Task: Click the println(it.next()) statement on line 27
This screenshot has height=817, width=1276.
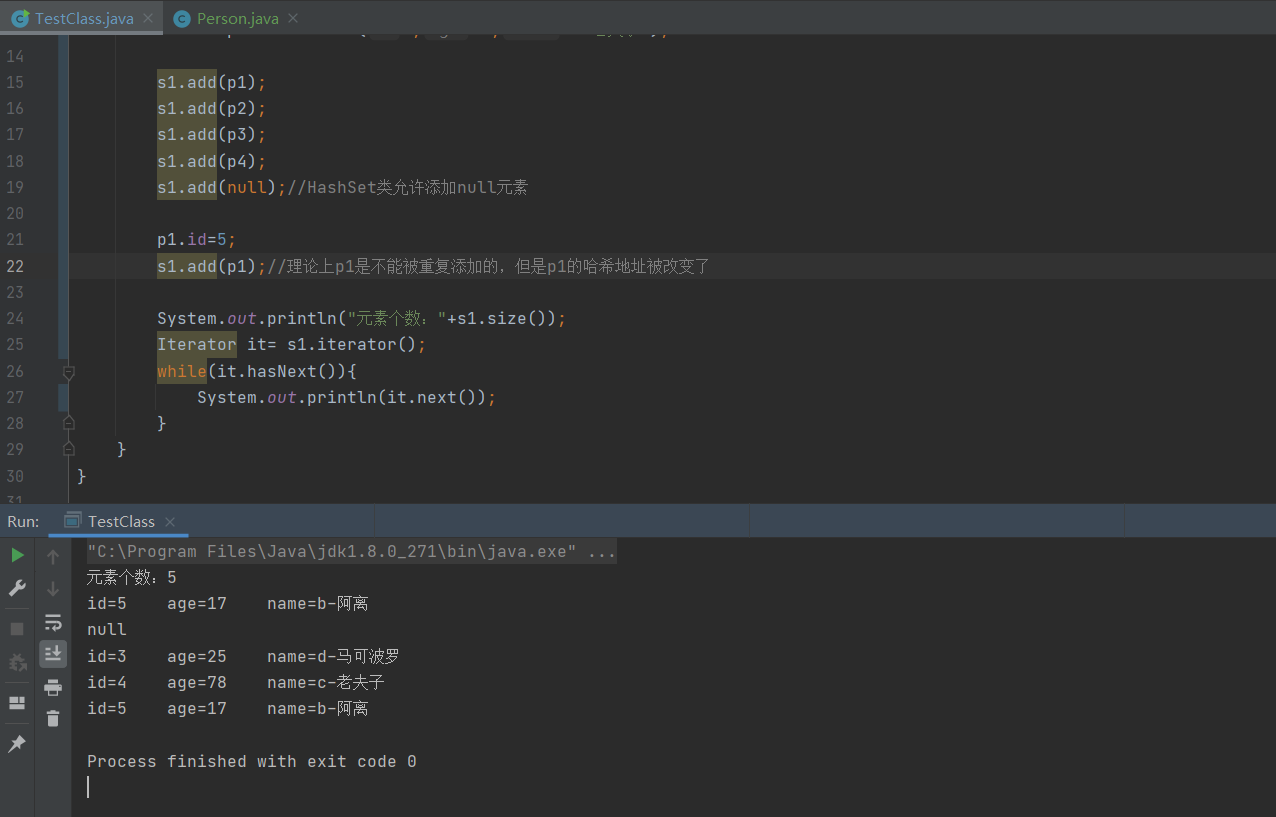Action: point(347,397)
